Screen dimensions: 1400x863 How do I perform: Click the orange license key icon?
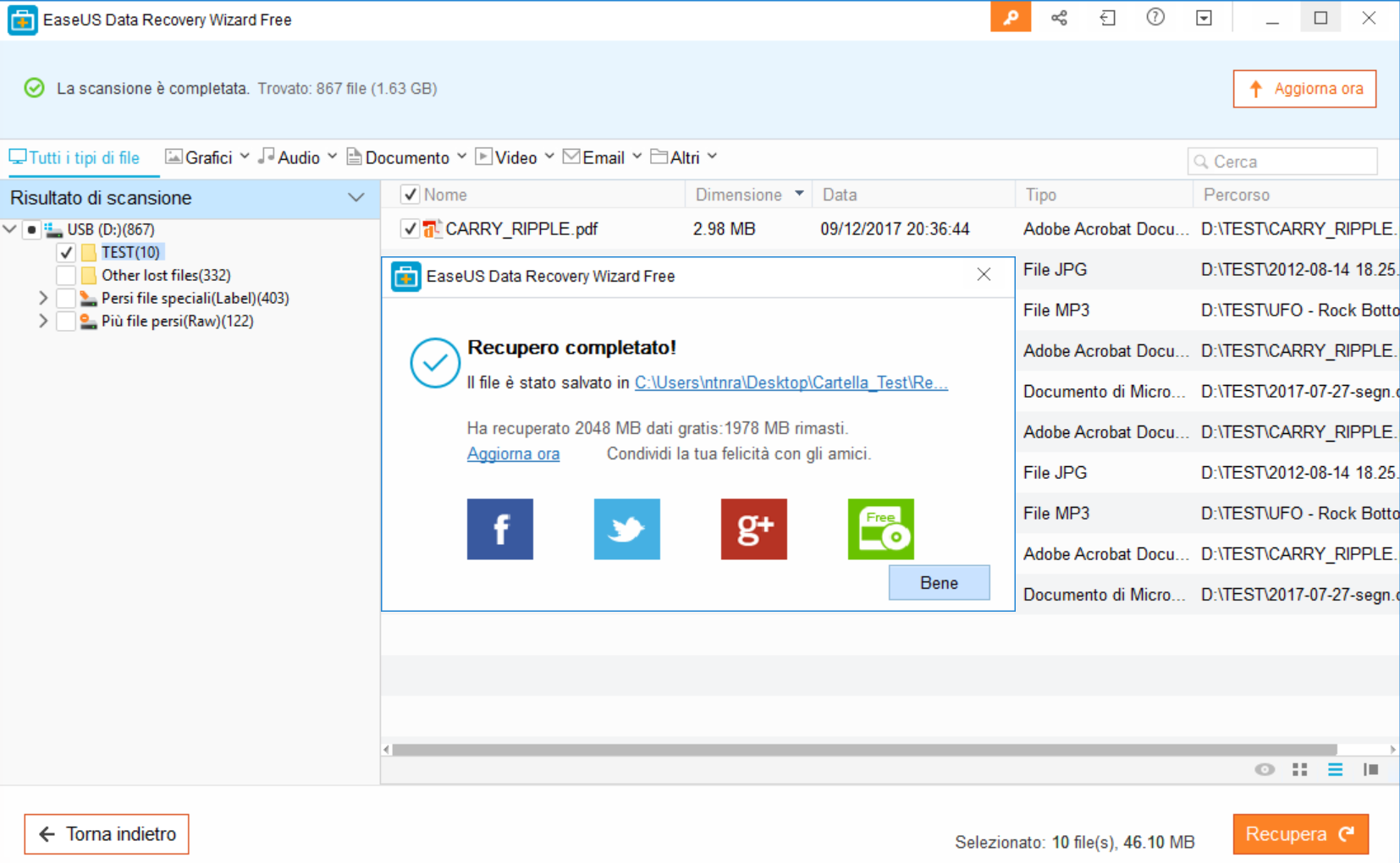pyautogui.click(x=1011, y=18)
